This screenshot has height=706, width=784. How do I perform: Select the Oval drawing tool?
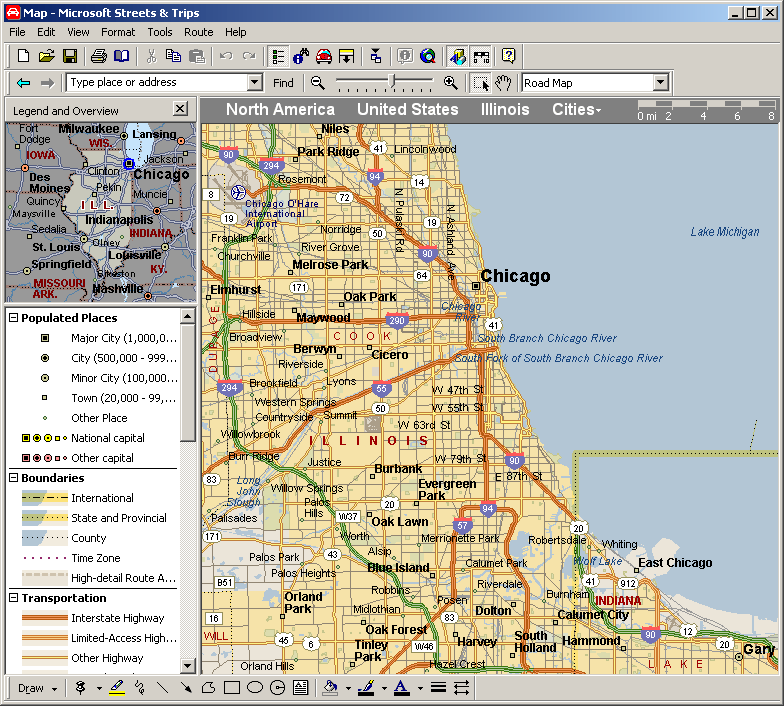254,688
